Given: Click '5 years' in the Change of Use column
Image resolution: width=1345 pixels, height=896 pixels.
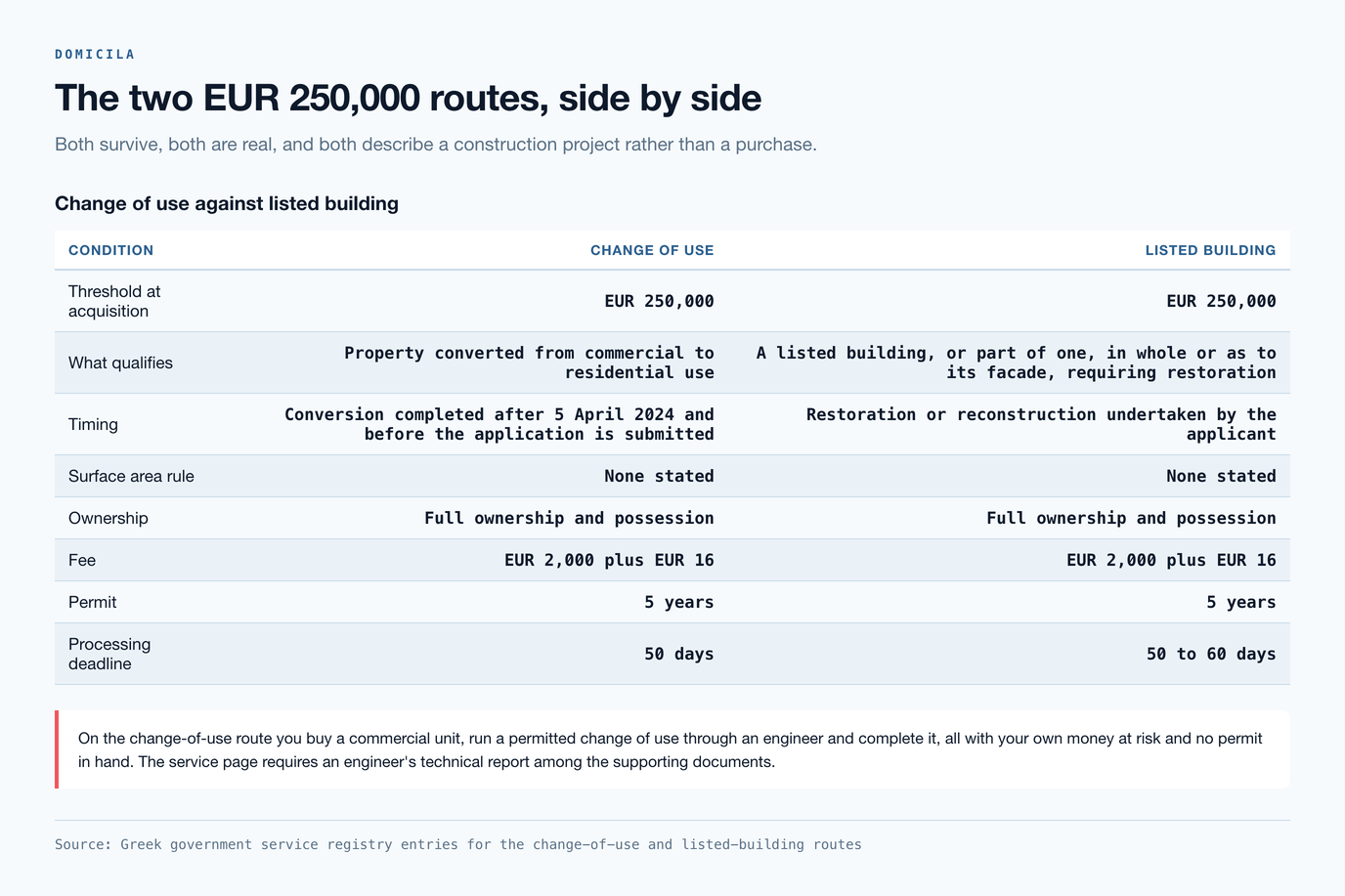Looking at the screenshot, I should point(679,602).
